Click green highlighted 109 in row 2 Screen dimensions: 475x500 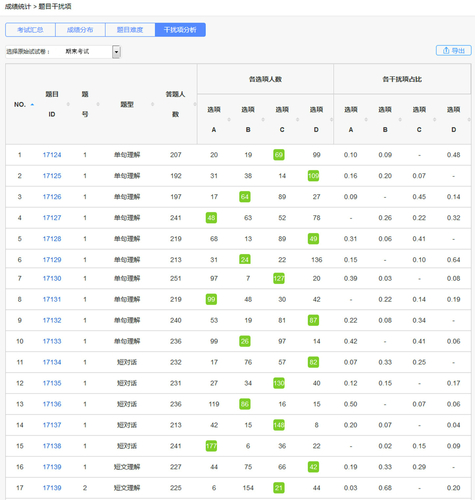(313, 176)
